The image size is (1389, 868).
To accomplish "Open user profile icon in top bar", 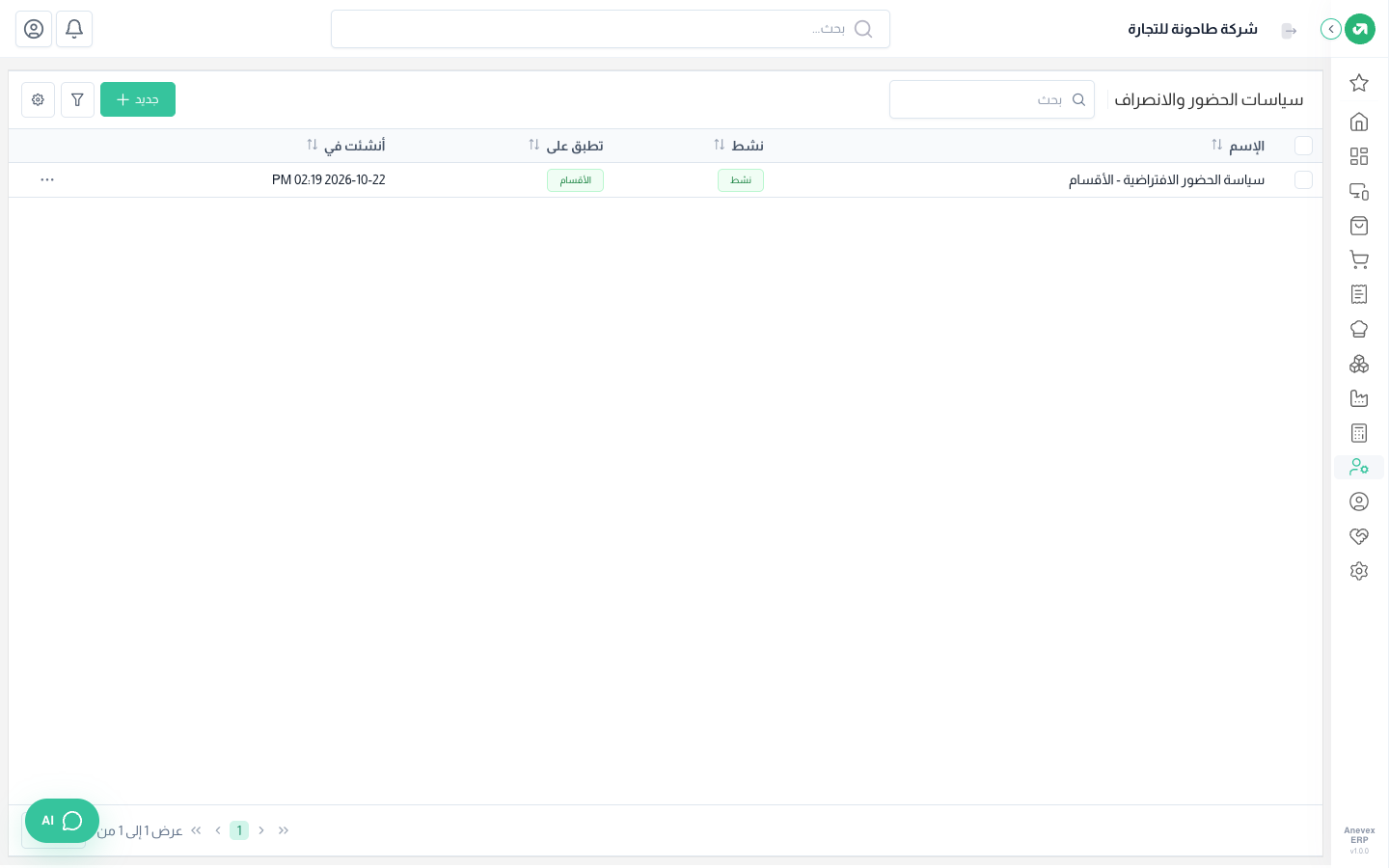I will click(x=34, y=29).
